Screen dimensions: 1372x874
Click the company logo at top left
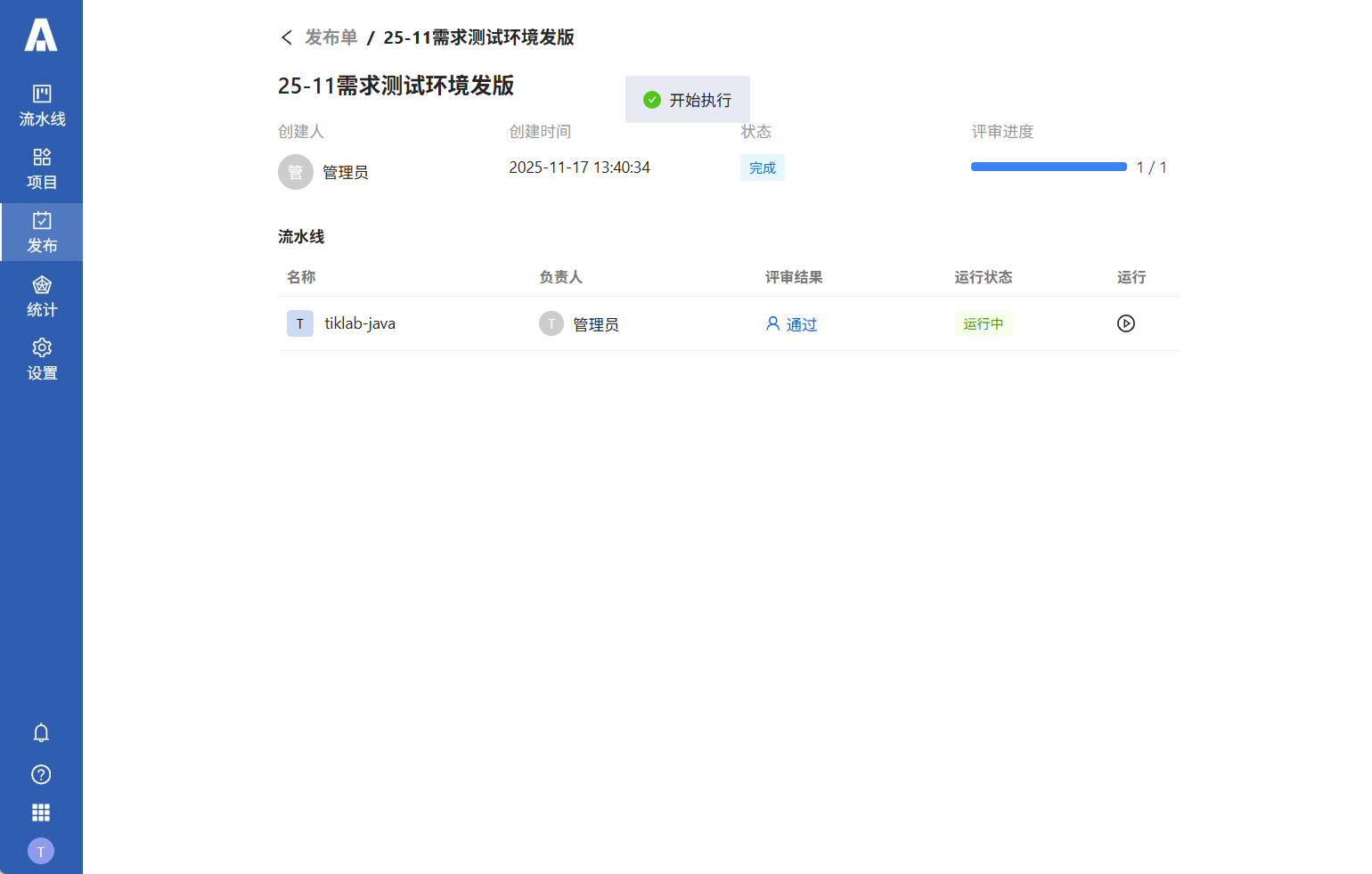[x=41, y=36]
